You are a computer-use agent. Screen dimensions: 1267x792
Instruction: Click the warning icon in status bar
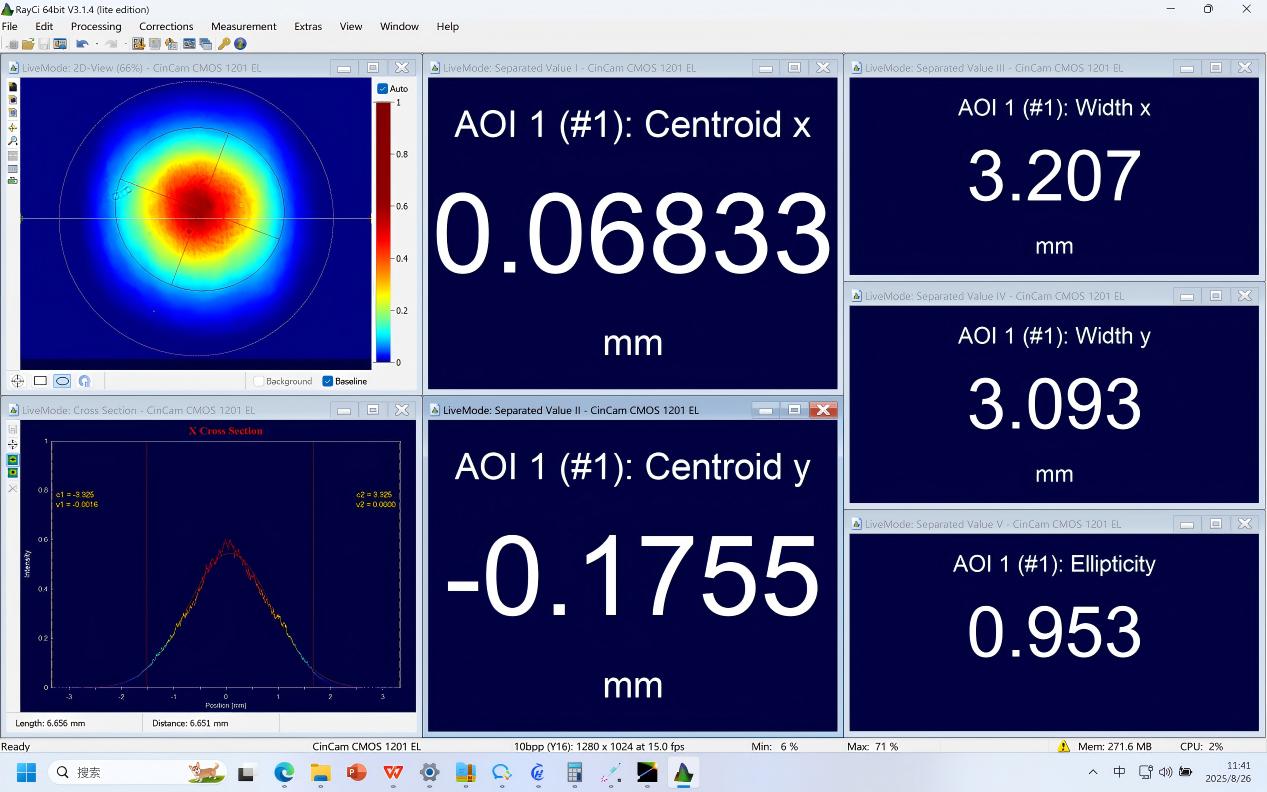coord(1064,746)
